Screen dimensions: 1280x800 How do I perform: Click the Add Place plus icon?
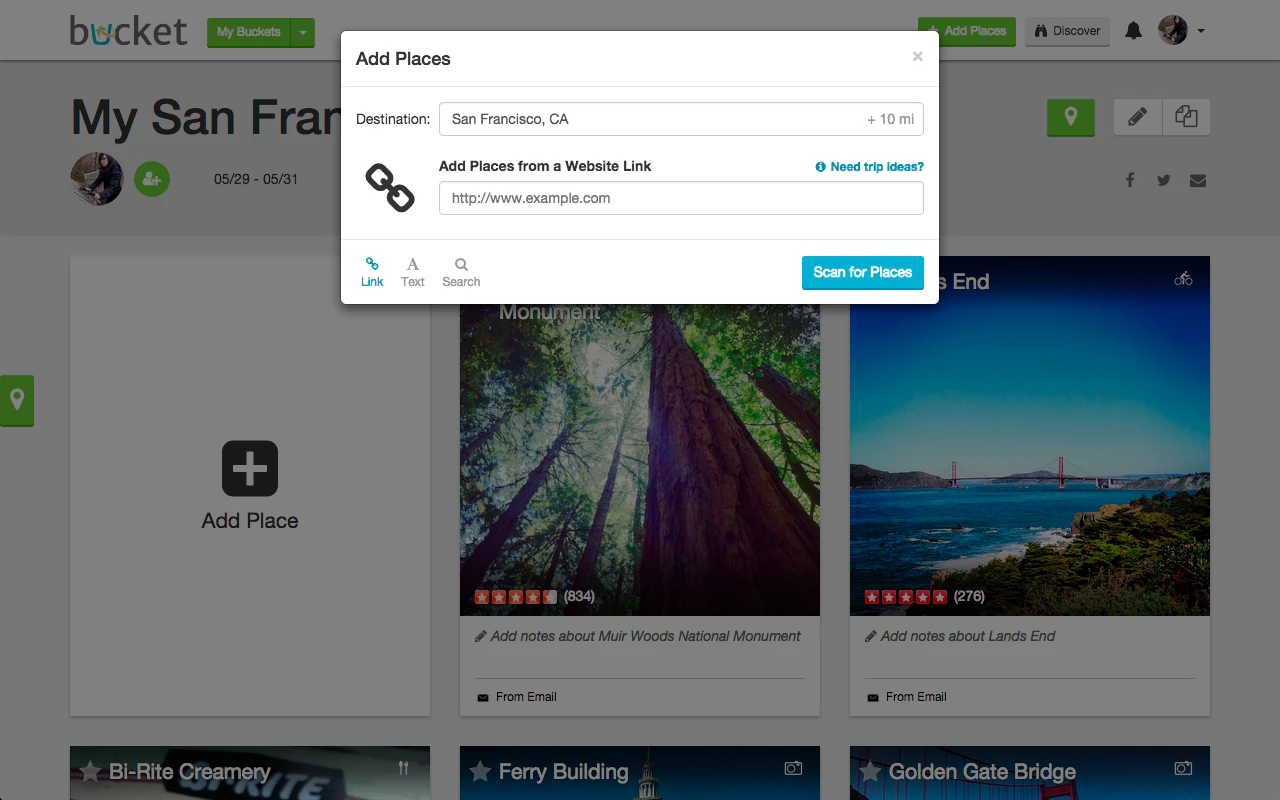point(250,468)
